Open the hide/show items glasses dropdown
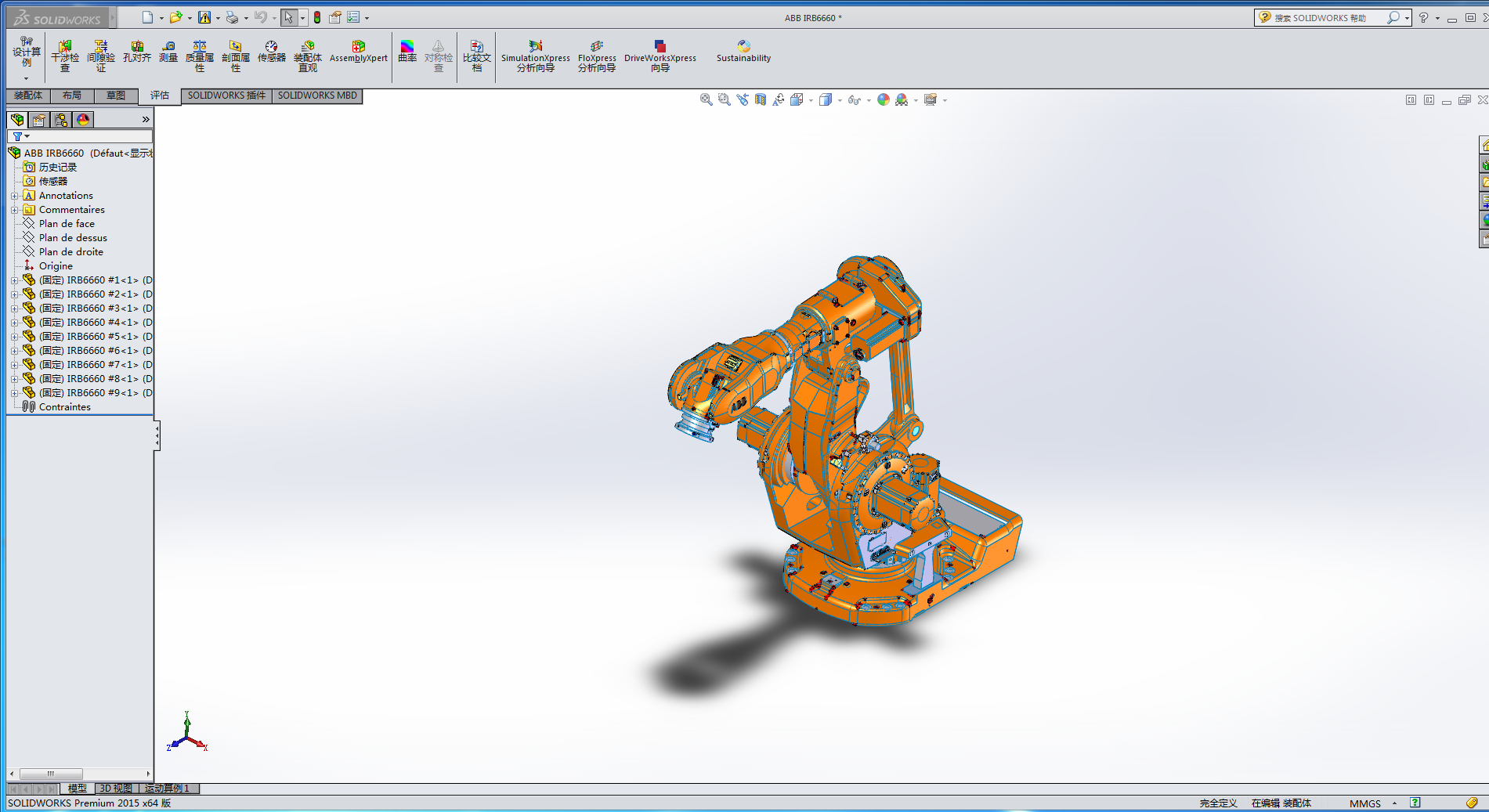1489x812 pixels. pyautogui.click(x=869, y=101)
